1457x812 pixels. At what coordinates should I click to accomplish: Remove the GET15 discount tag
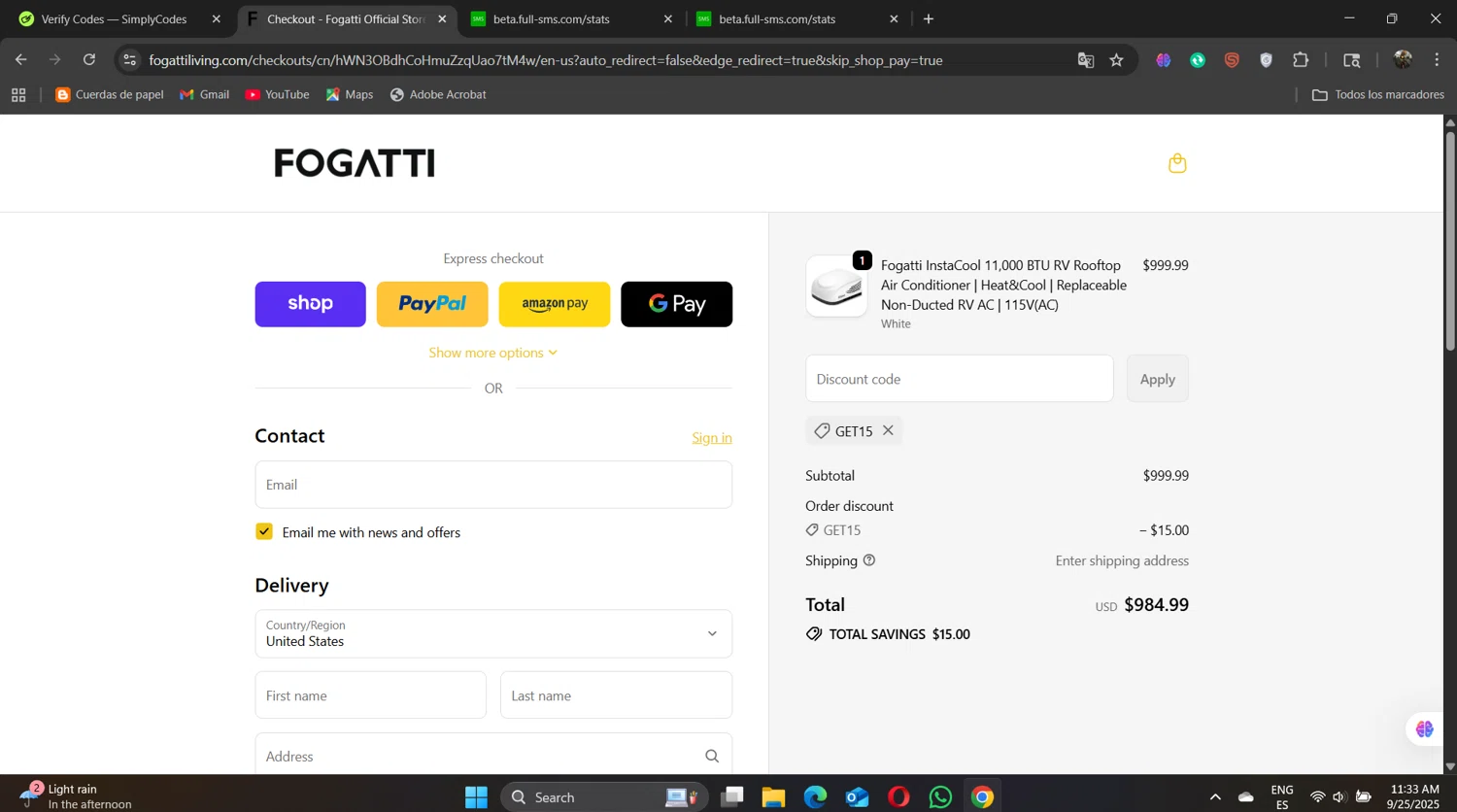pyautogui.click(x=888, y=430)
